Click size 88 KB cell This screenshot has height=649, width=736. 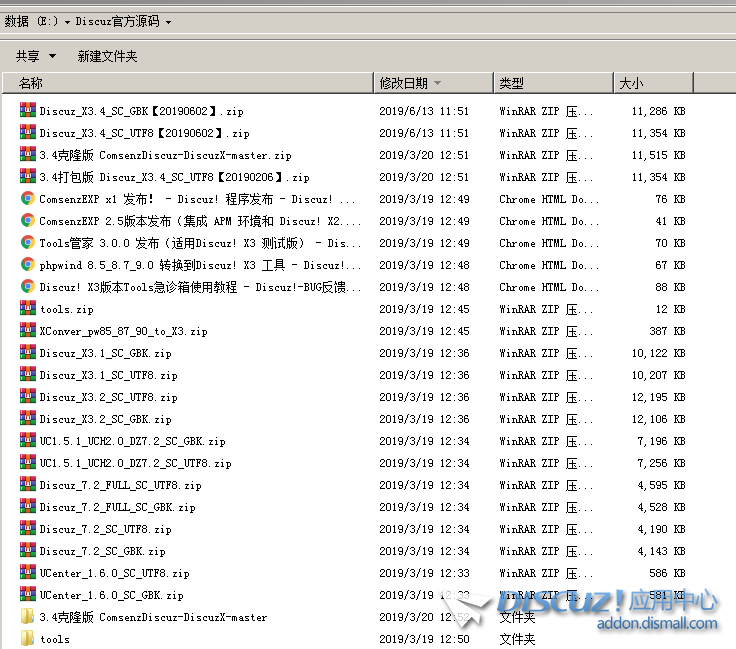pos(670,287)
